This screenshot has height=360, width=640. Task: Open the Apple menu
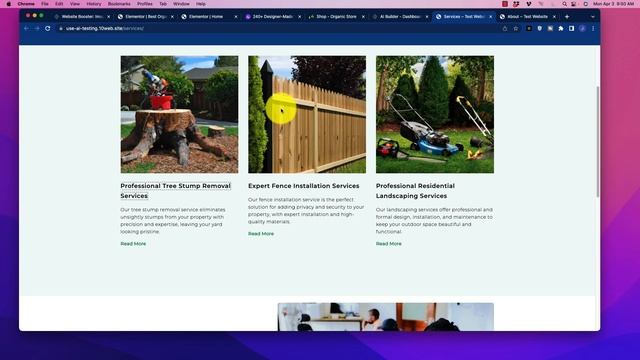pyautogui.click(x=9, y=4)
